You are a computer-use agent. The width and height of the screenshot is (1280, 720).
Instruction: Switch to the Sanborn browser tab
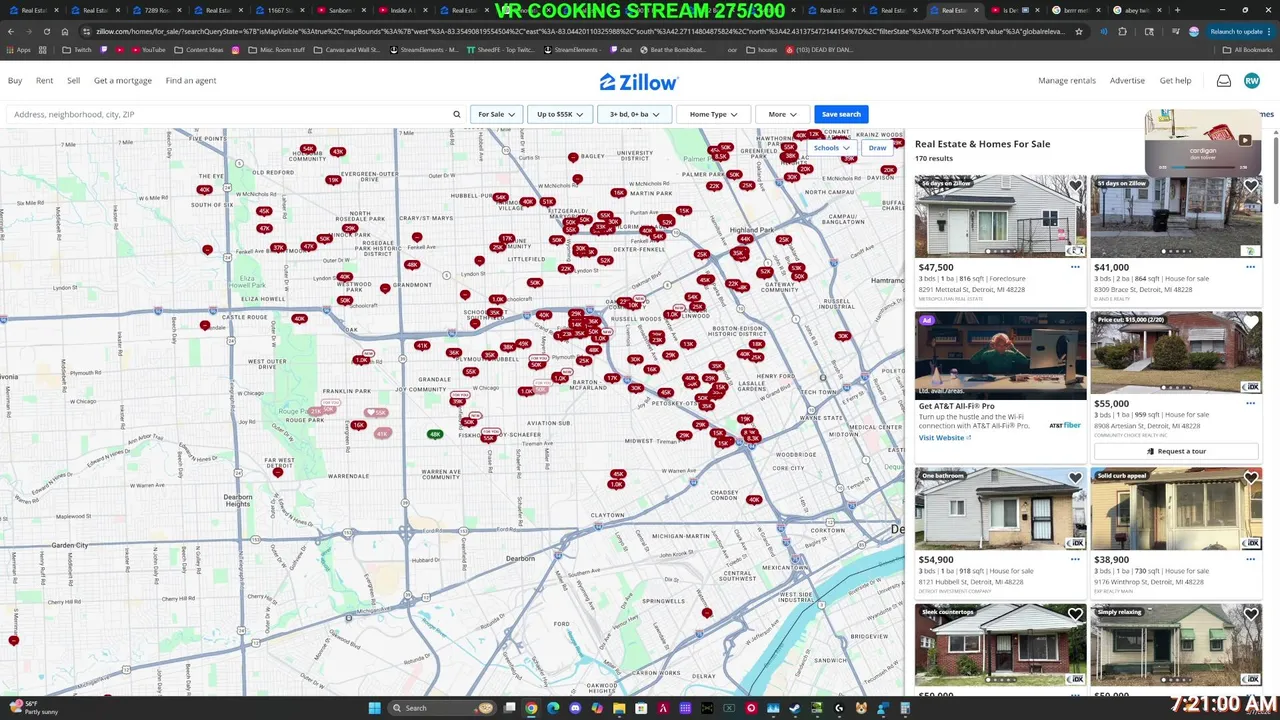point(340,10)
